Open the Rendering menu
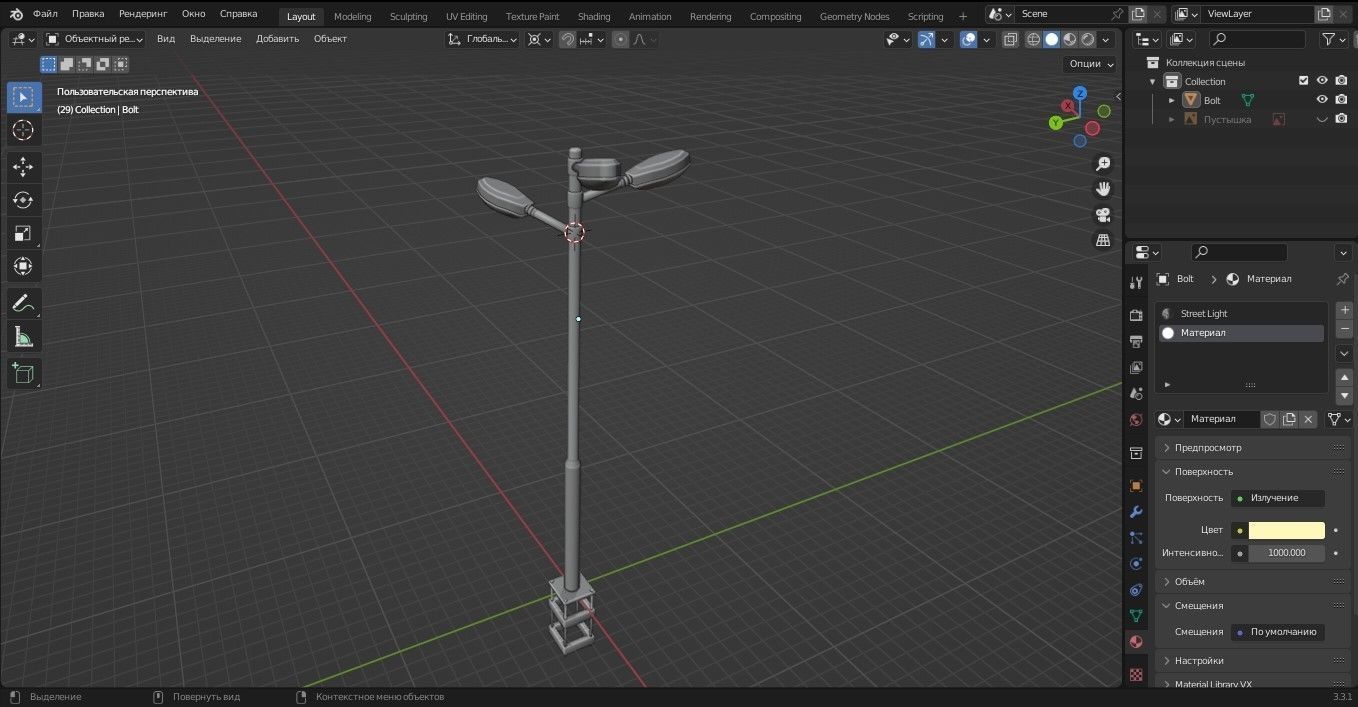This screenshot has height=707, width=1358. 143,14
